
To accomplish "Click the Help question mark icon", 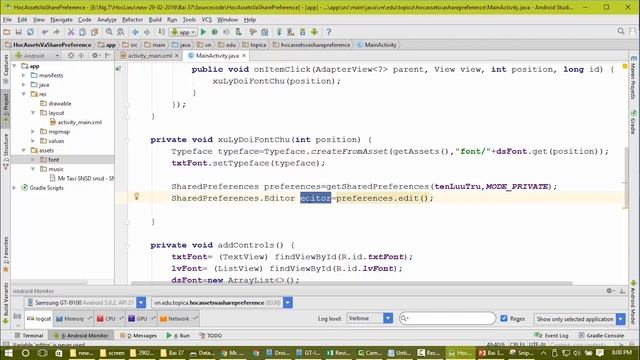I will click(329, 32).
